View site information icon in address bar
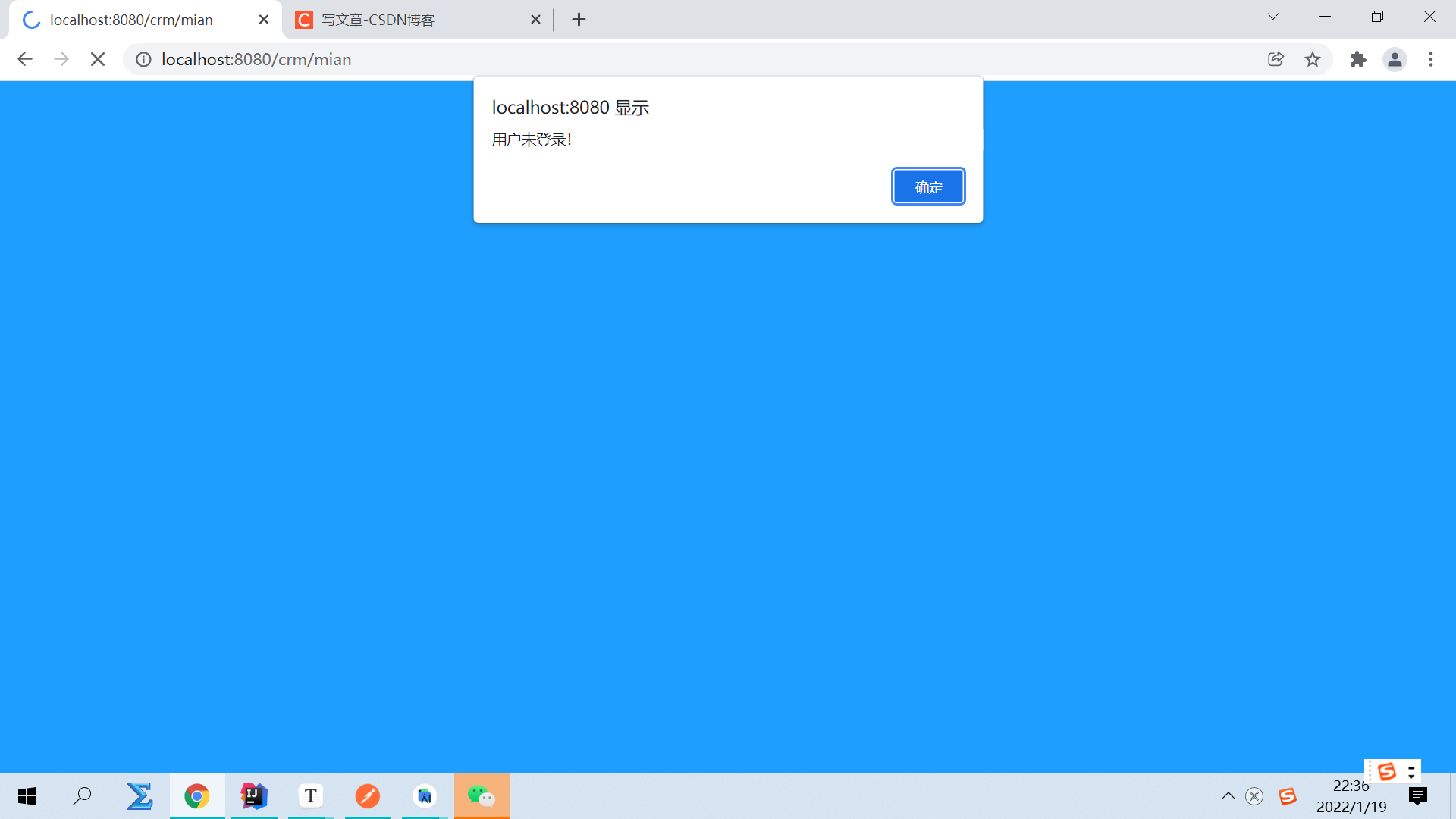Image resolution: width=1456 pixels, height=819 pixels. coord(143,59)
